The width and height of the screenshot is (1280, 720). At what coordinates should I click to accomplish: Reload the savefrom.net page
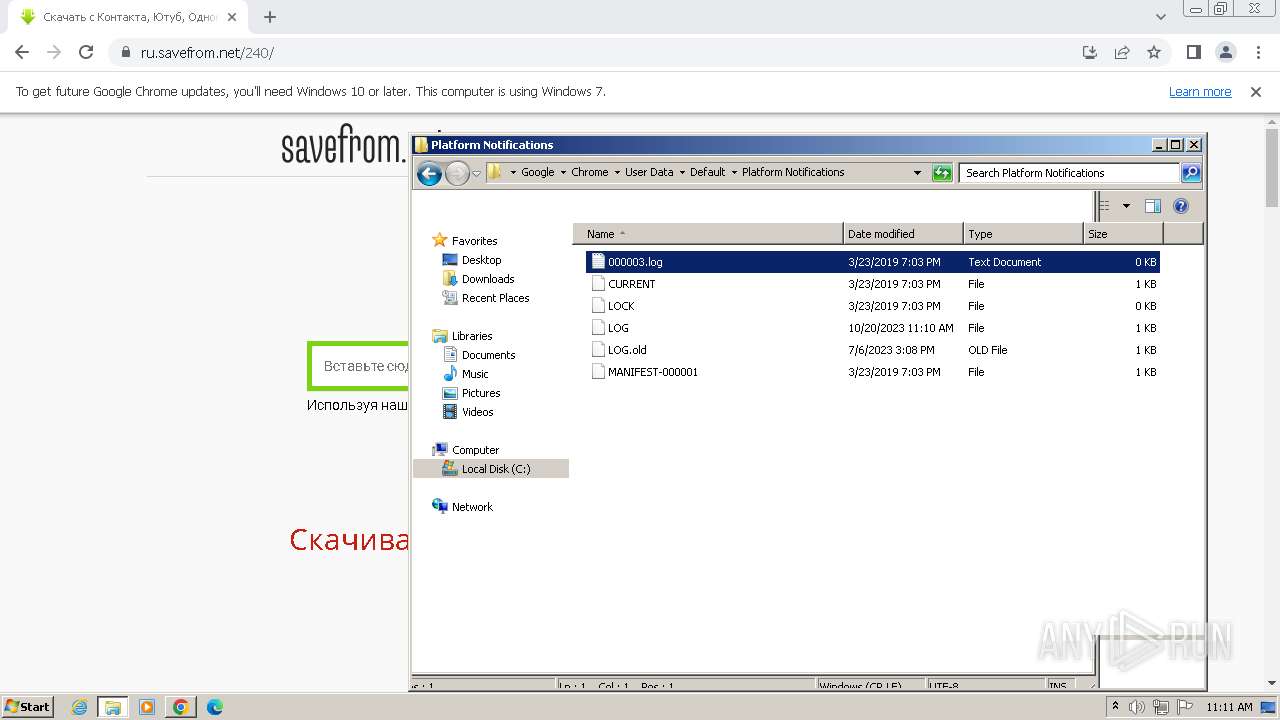[86, 52]
